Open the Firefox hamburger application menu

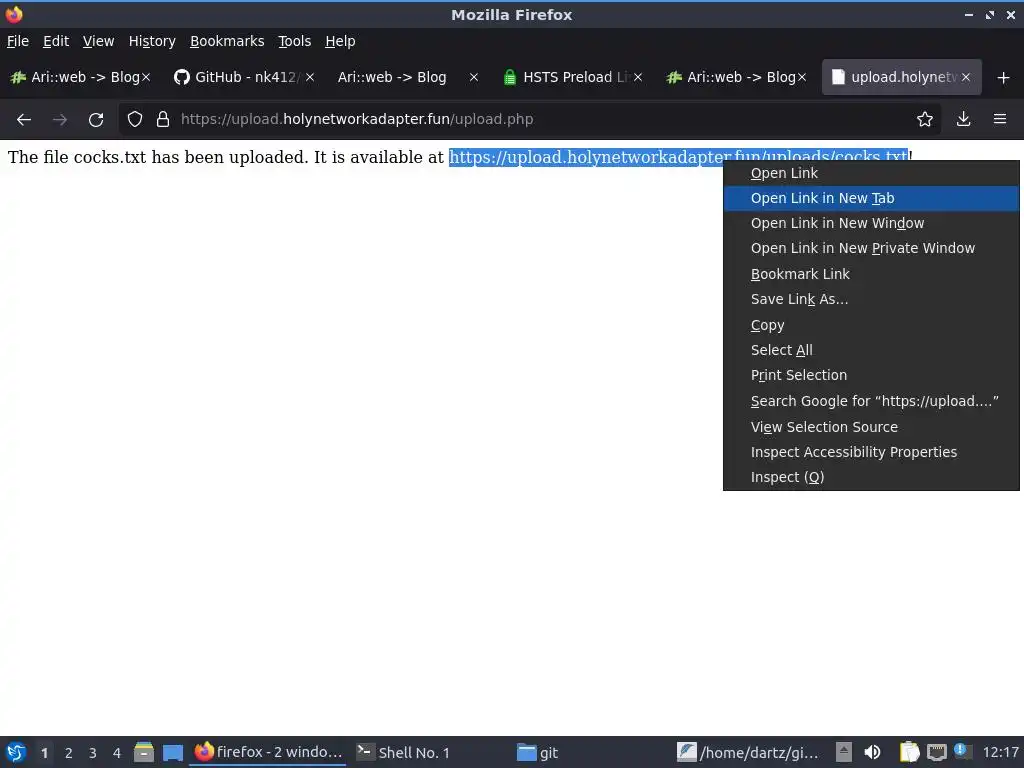coord(1000,120)
